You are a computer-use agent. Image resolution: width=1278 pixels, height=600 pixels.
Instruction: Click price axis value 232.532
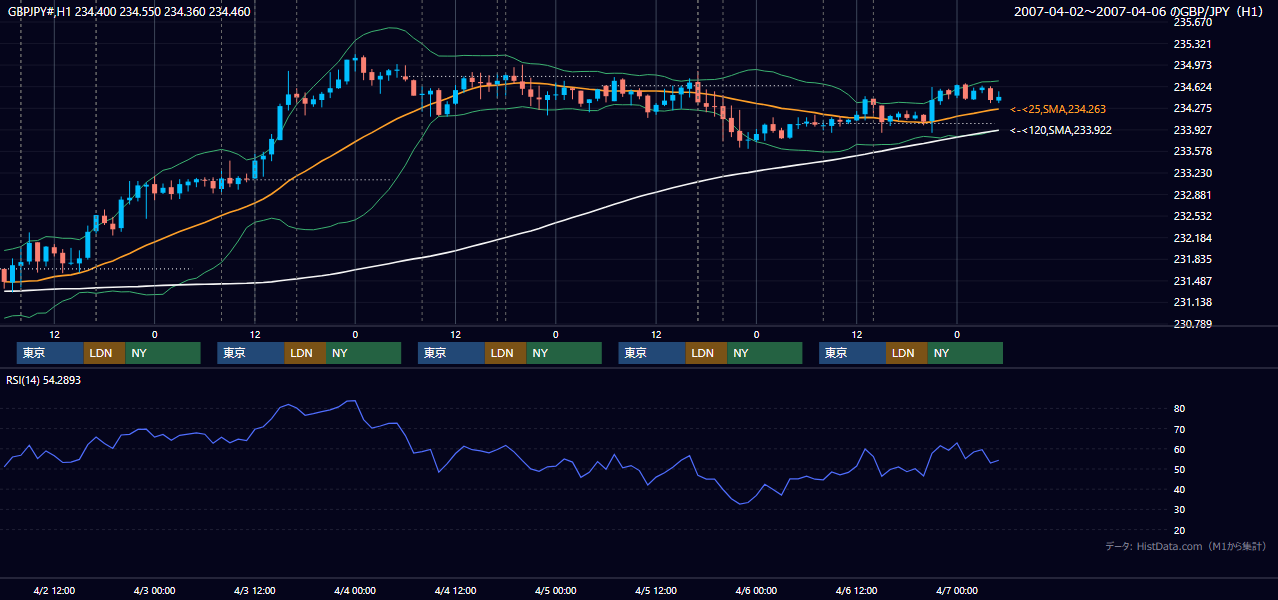point(1192,216)
